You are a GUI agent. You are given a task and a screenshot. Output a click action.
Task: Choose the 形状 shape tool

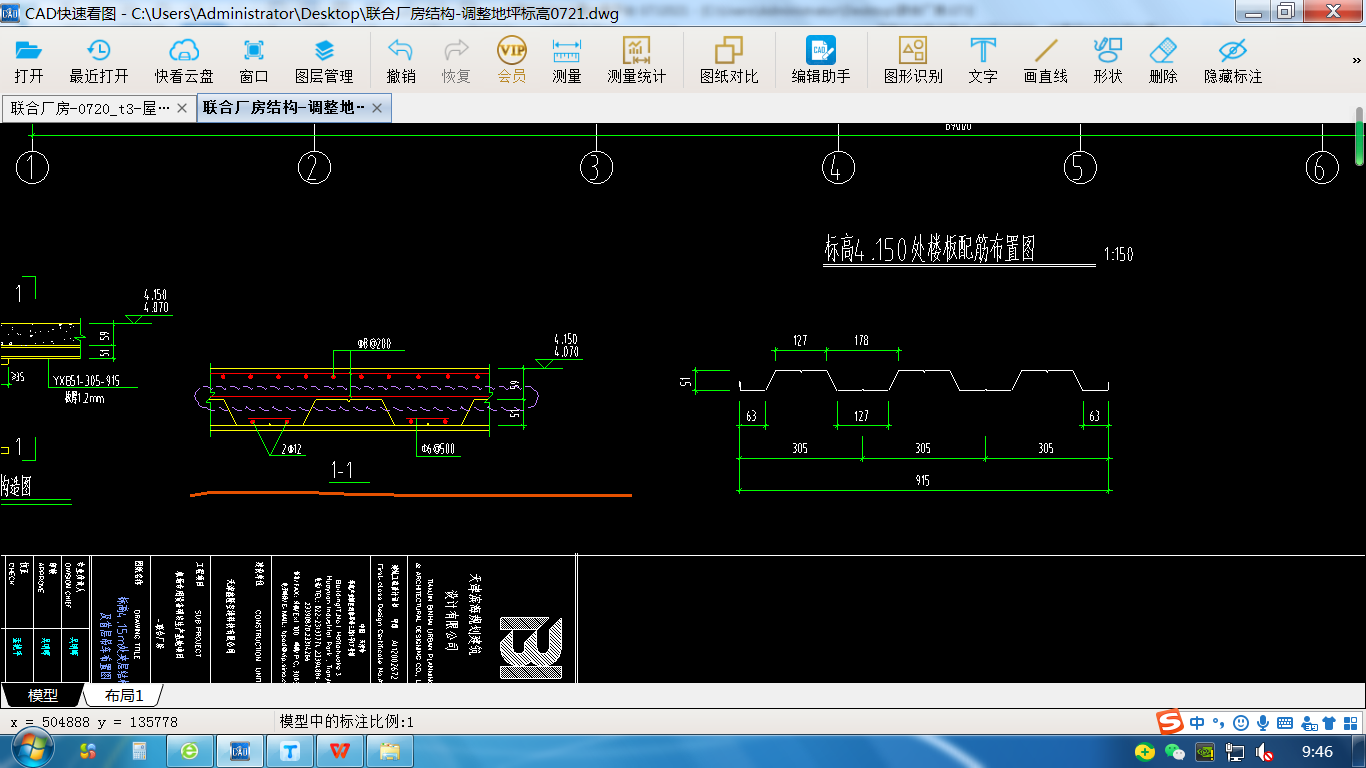1108,60
